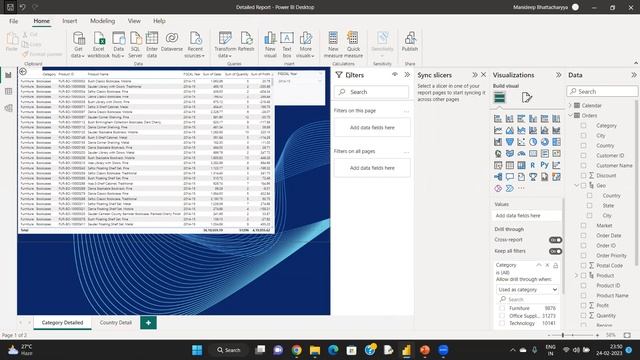Viewport: 640px width, 360px height.
Task: Open the Format visual tab icon
Action: pos(527,98)
